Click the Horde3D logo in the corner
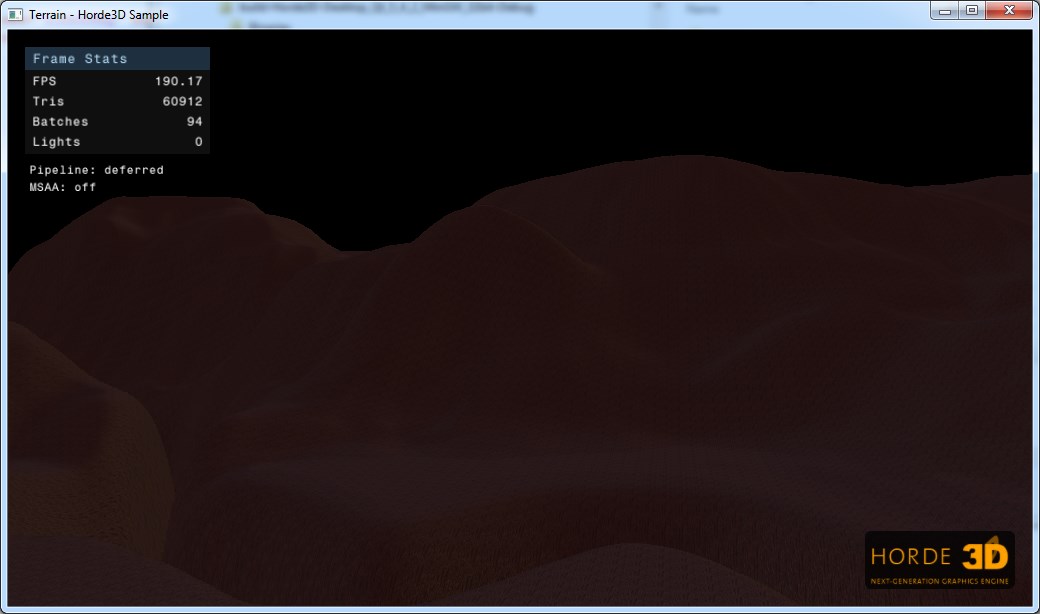 click(940, 560)
